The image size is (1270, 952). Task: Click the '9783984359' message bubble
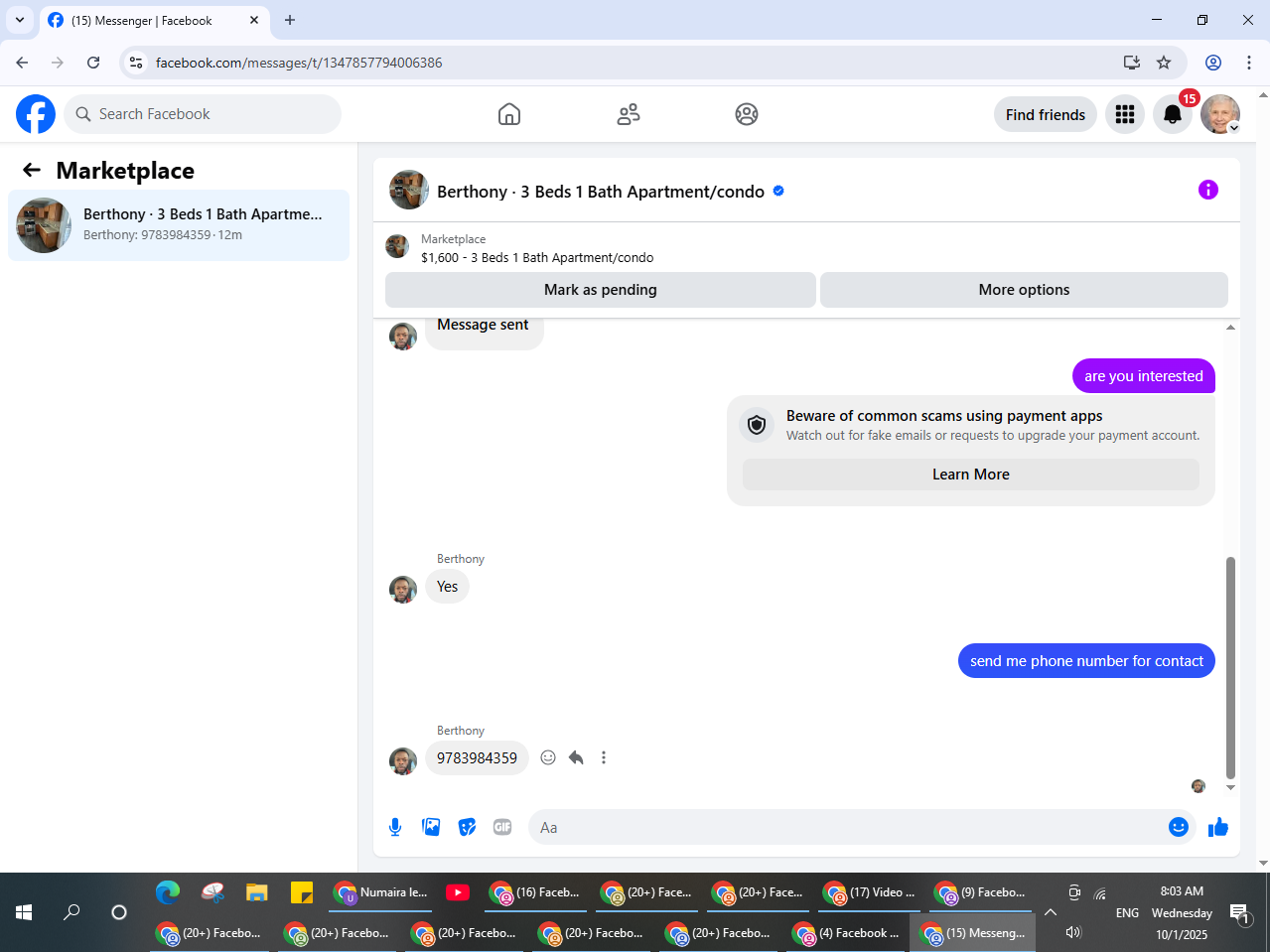[x=477, y=757]
